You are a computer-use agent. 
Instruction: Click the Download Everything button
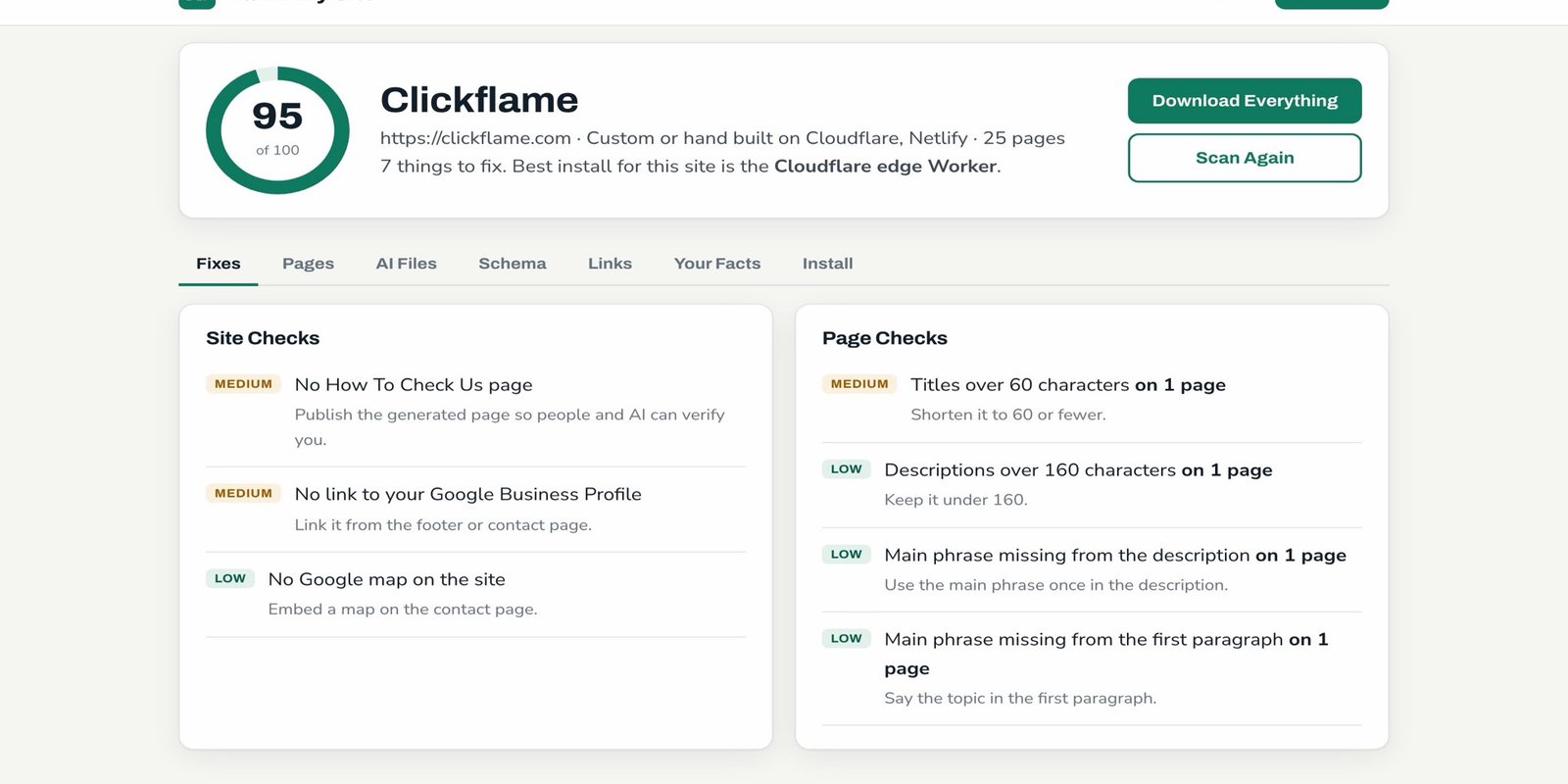pos(1245,101)
